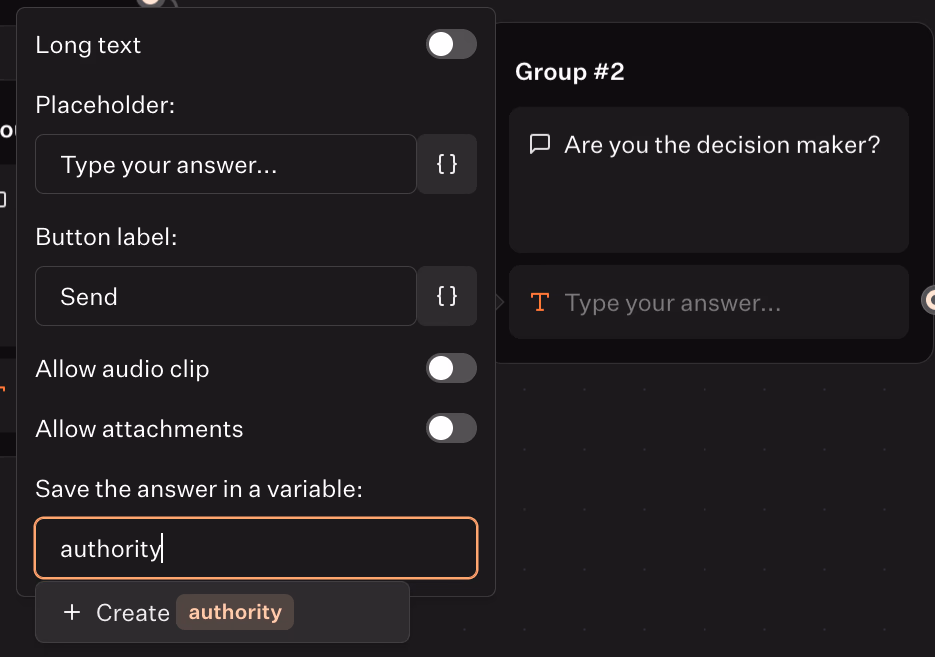Enable the Allow attachments toggle

451,429
